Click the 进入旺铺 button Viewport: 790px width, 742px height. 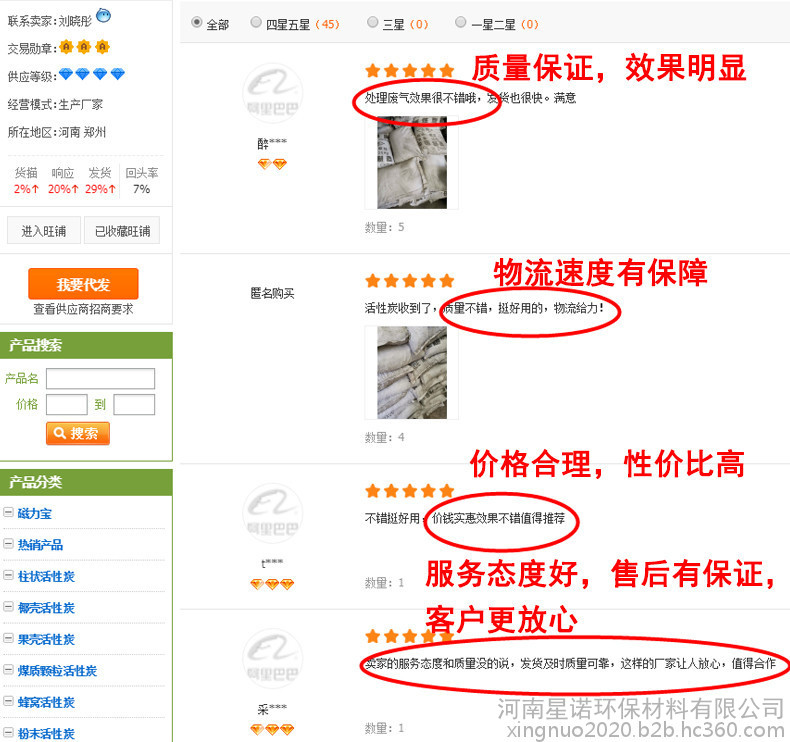[44, 231]
